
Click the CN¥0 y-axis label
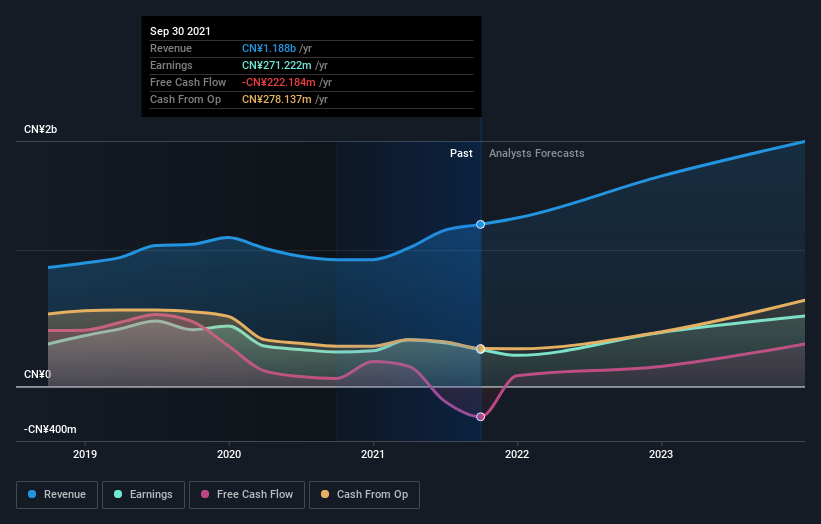point(37,374)
